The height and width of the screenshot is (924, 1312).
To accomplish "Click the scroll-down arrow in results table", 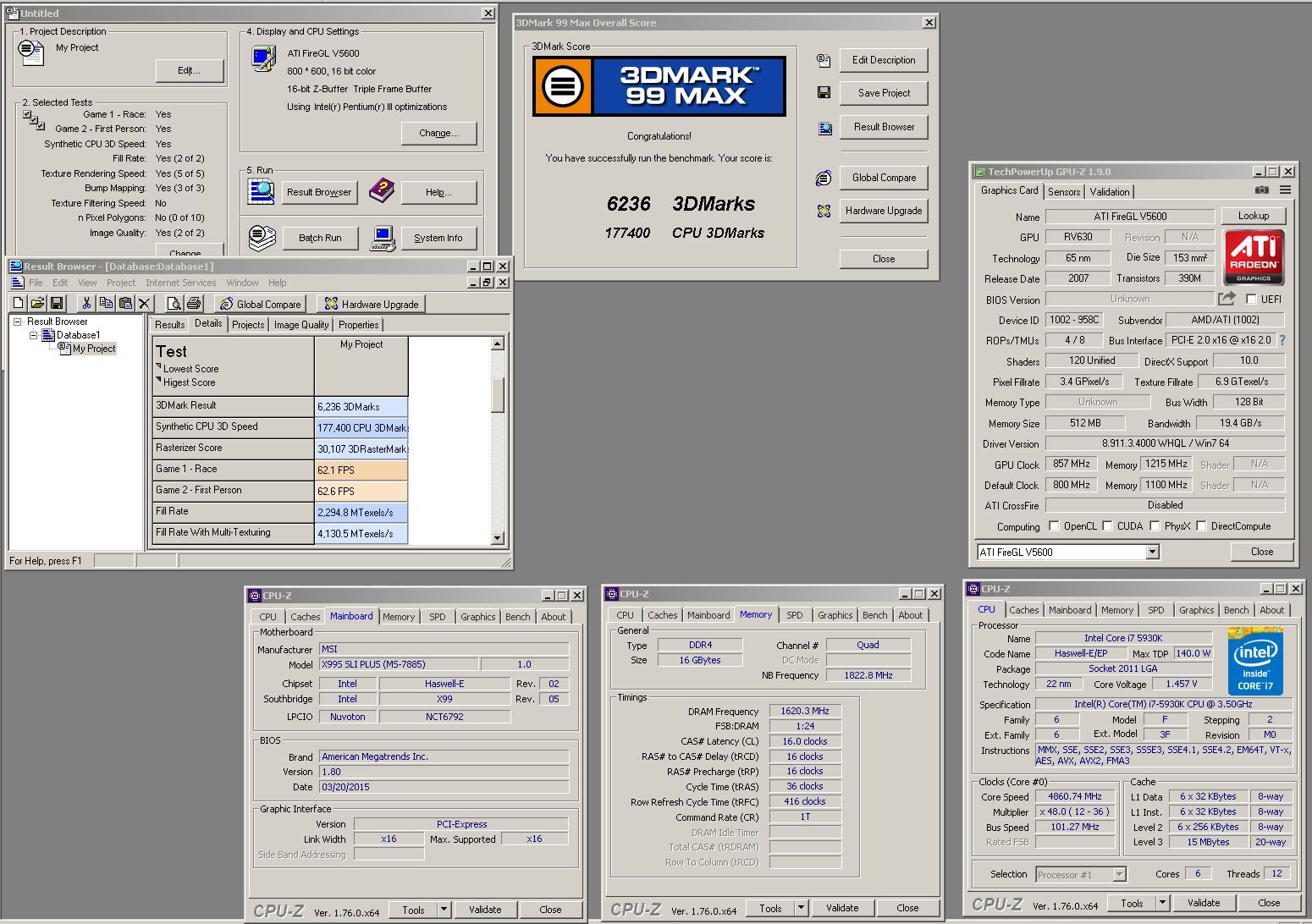I will pos(498,537).
